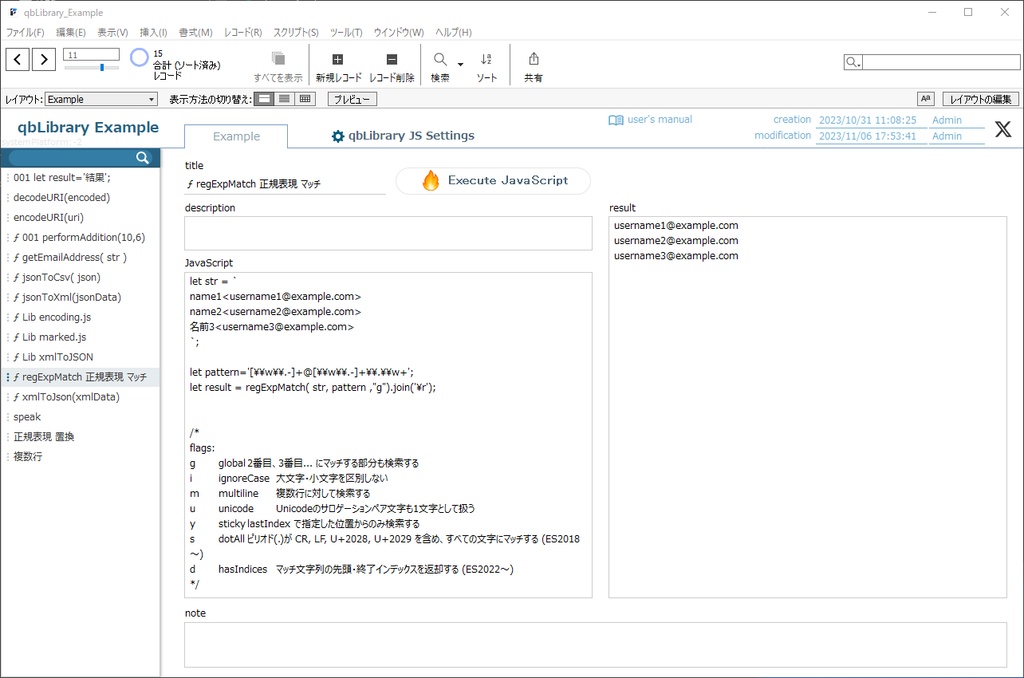Viewport: 1024px width, 678px height.
Task: Click the title field
Action: (x=285, y=184)
